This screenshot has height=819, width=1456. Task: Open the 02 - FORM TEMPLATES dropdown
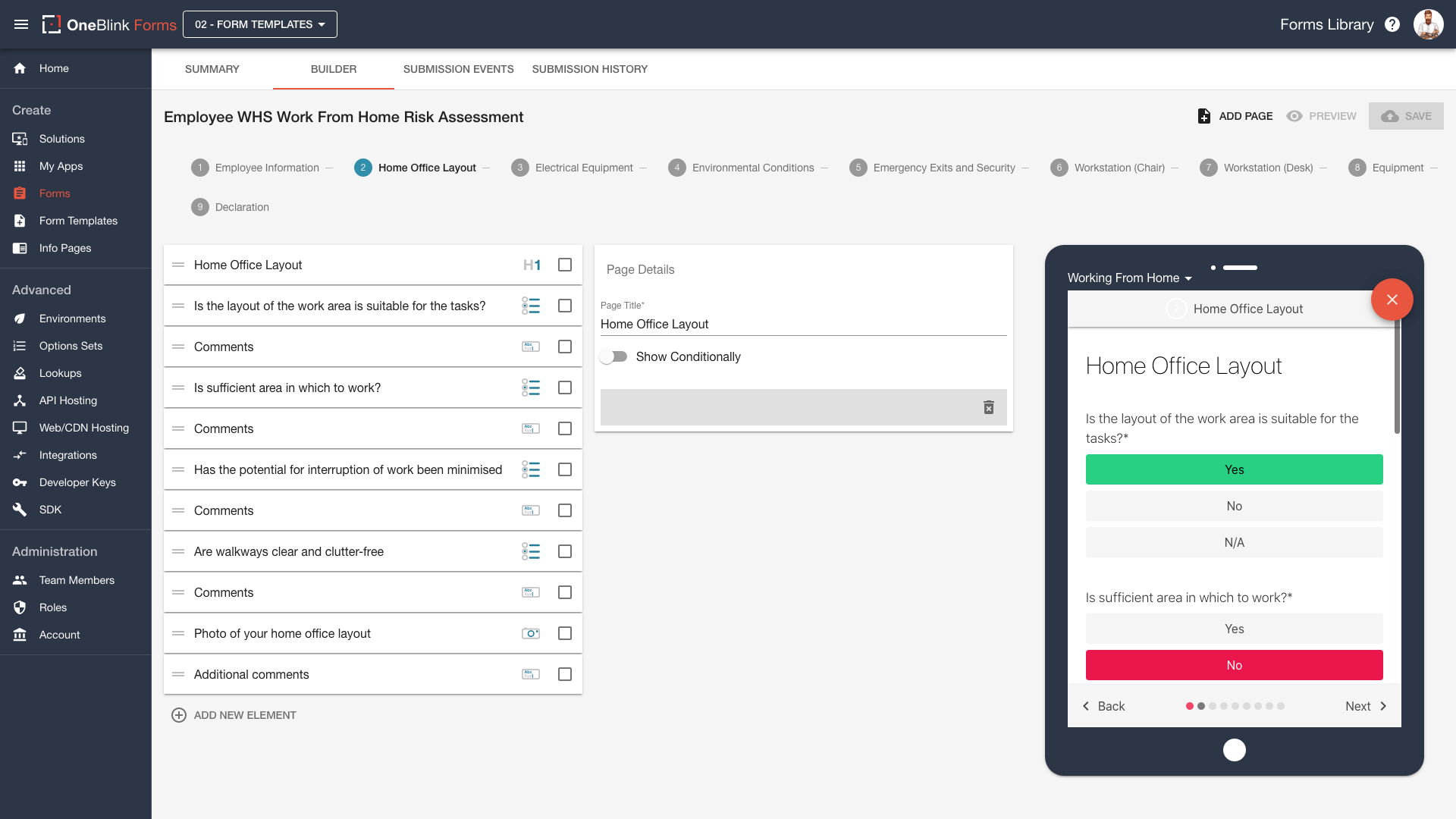pos(259,24)
